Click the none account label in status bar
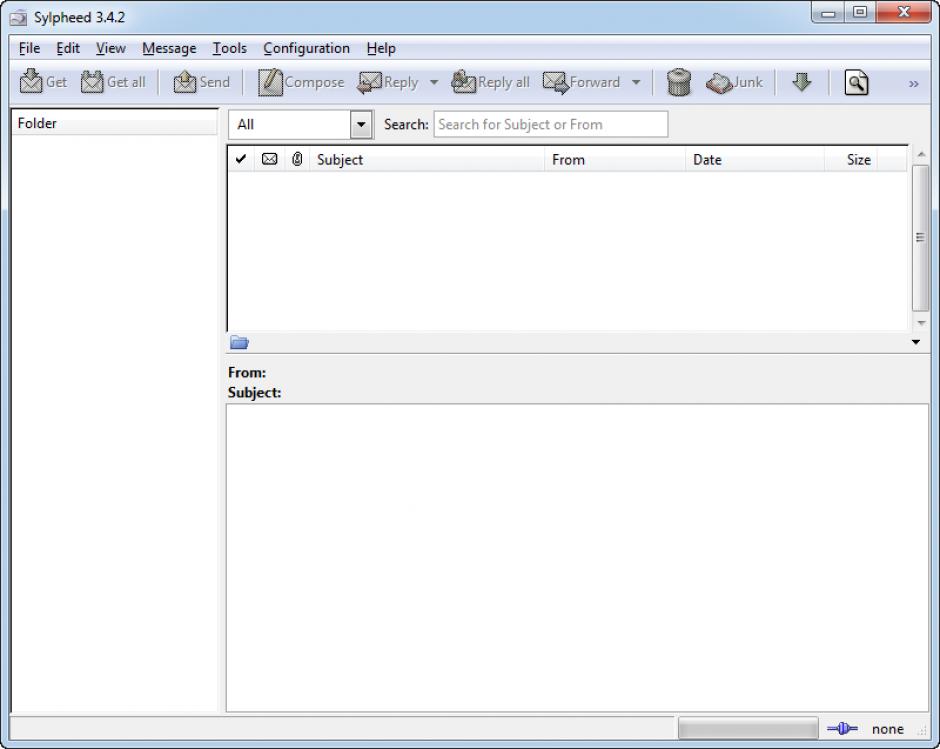Image resolution: width=940 pixels, height=749 pixels. click(x=888, y=729)
